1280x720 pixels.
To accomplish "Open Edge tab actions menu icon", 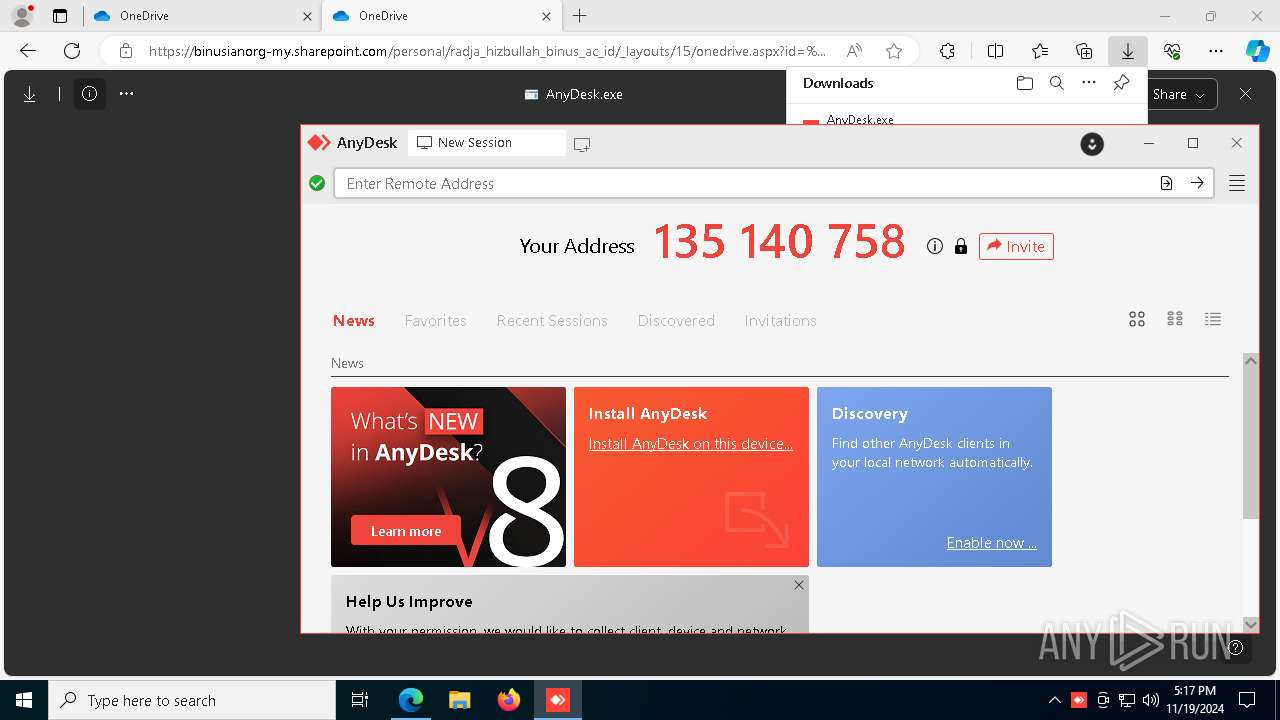I will pyautogui.click(x=60, y=16).
